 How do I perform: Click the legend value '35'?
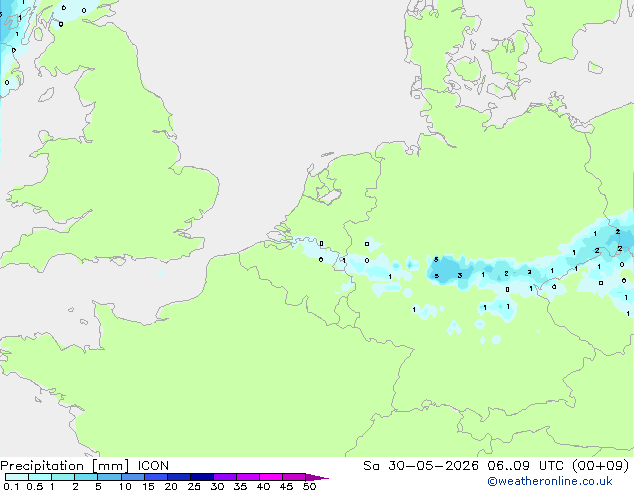coord(240,486)
